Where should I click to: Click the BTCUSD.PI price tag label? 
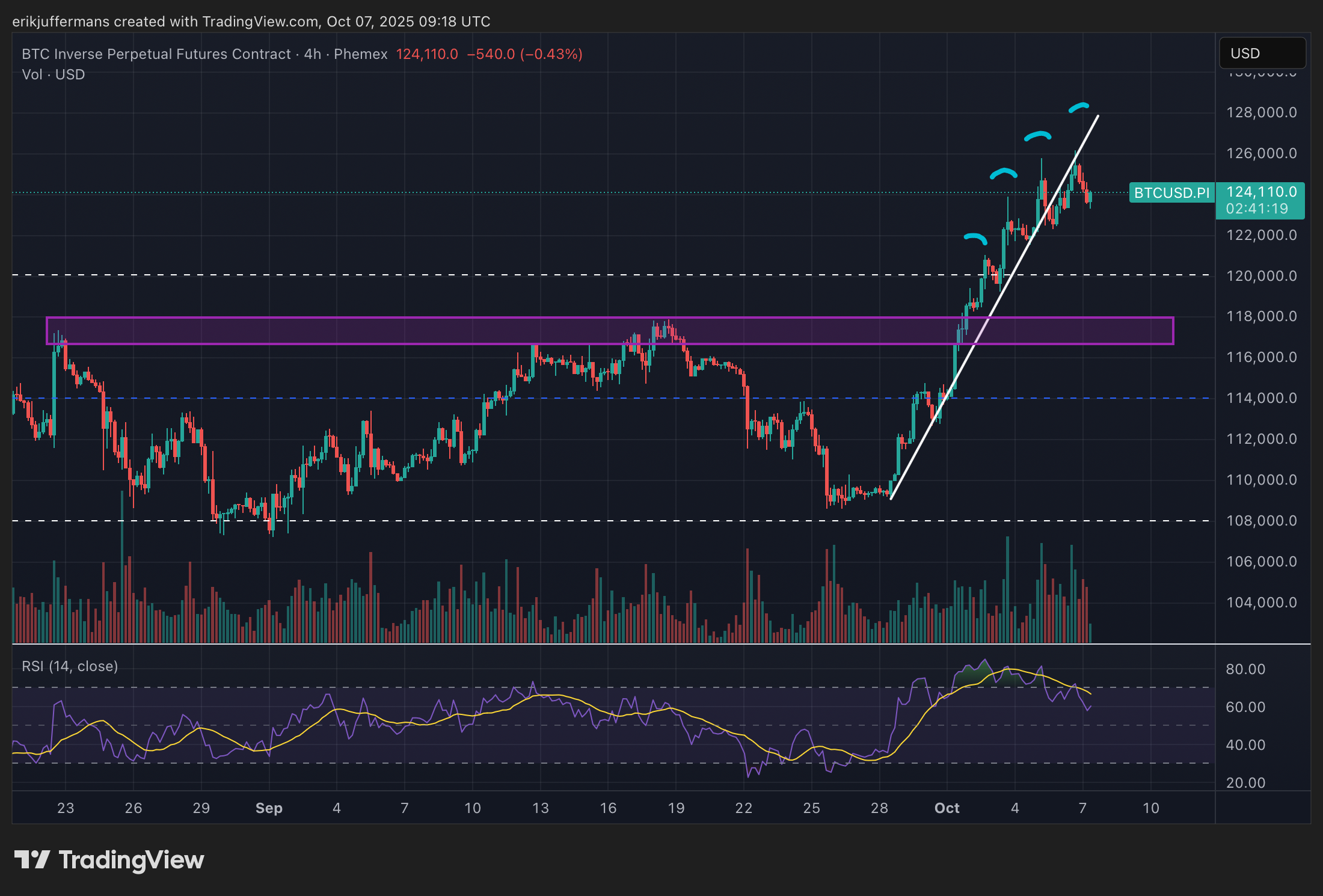[1171, 193]
